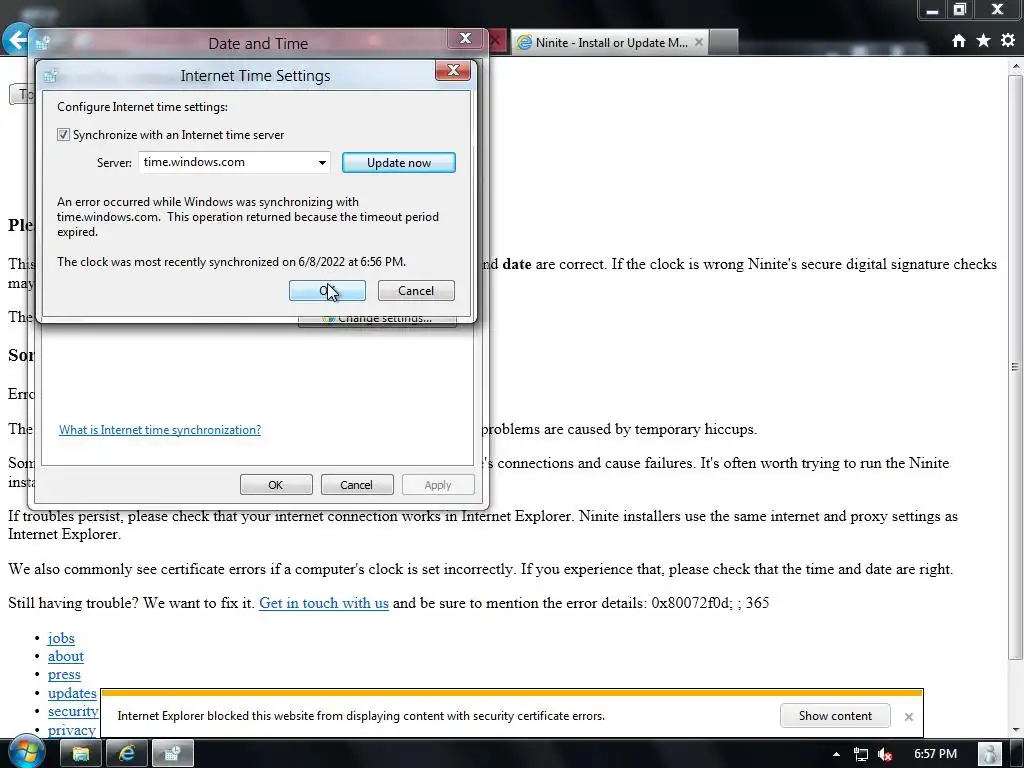This screenshot has width=1024, height=768.
Task: Close the Date and Time window
Action: pos(466,39)
